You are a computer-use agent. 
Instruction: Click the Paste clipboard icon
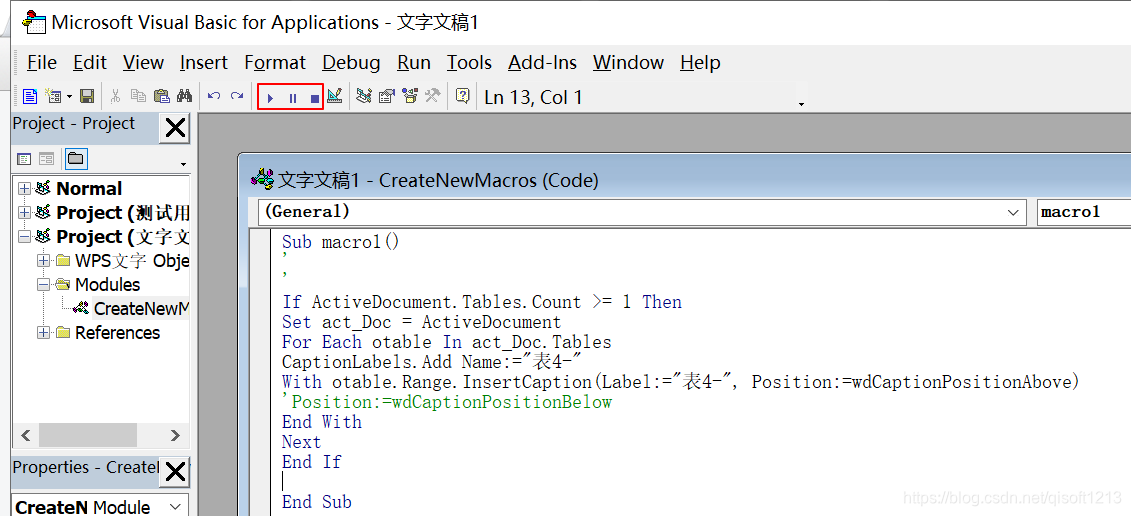162,96
